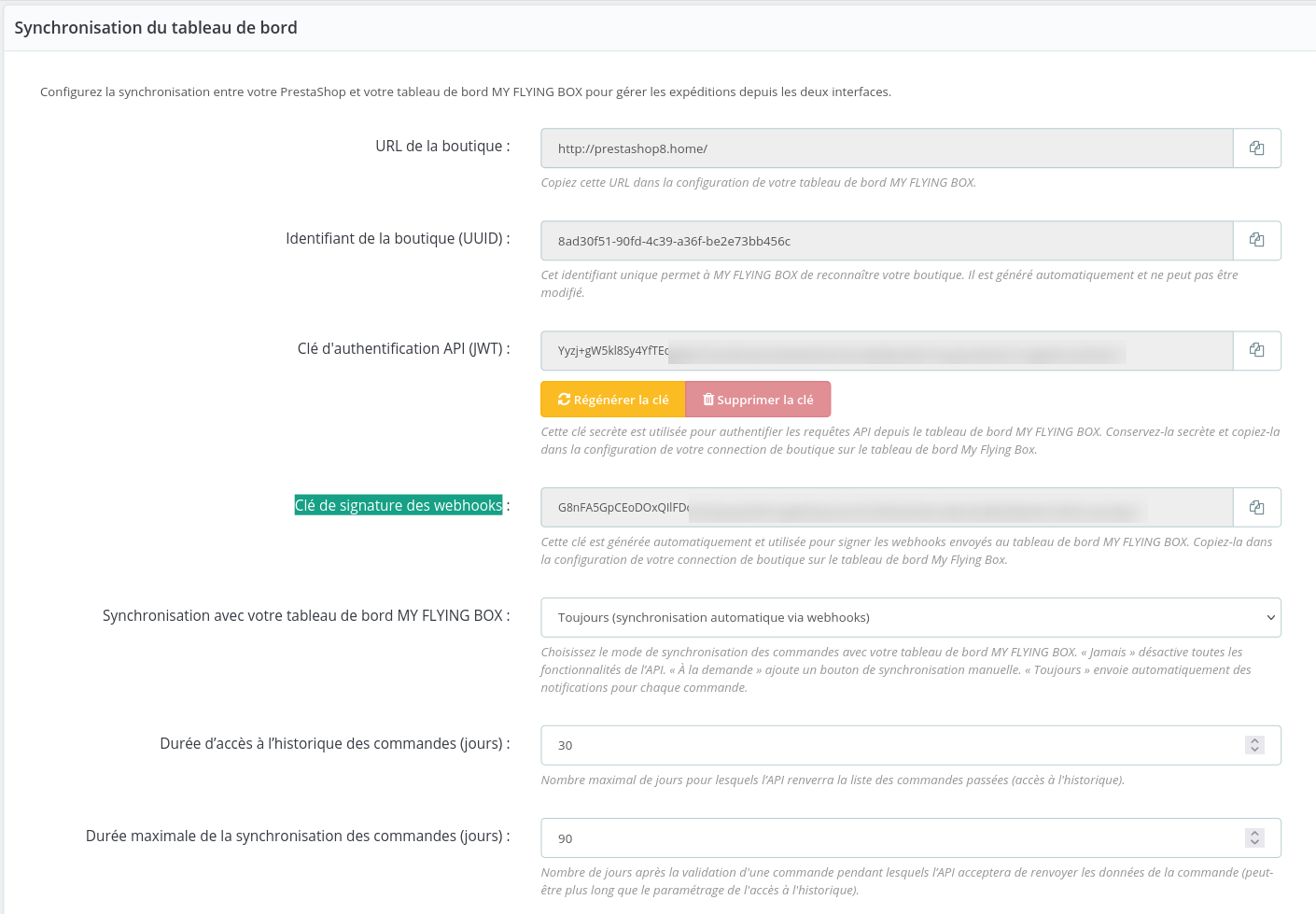The height and width of the screenshot is (914, 1316).
Task: Focus the order history days input
Action: click(887, 746)
